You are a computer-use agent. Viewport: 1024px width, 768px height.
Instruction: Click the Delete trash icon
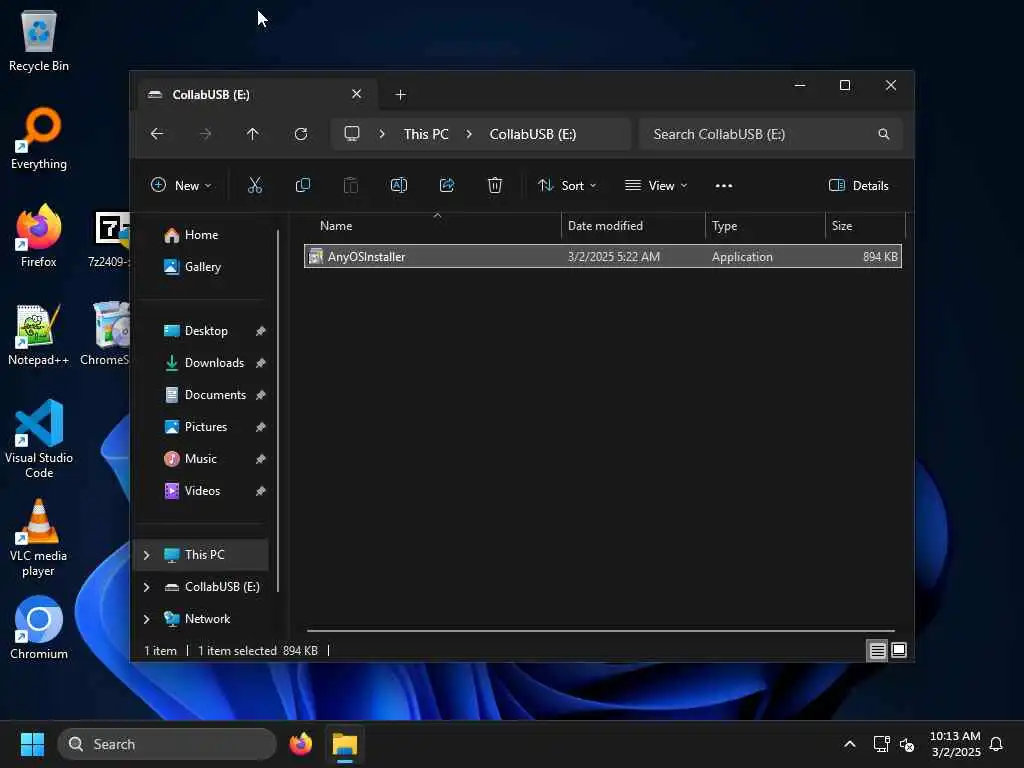(495, 185)
